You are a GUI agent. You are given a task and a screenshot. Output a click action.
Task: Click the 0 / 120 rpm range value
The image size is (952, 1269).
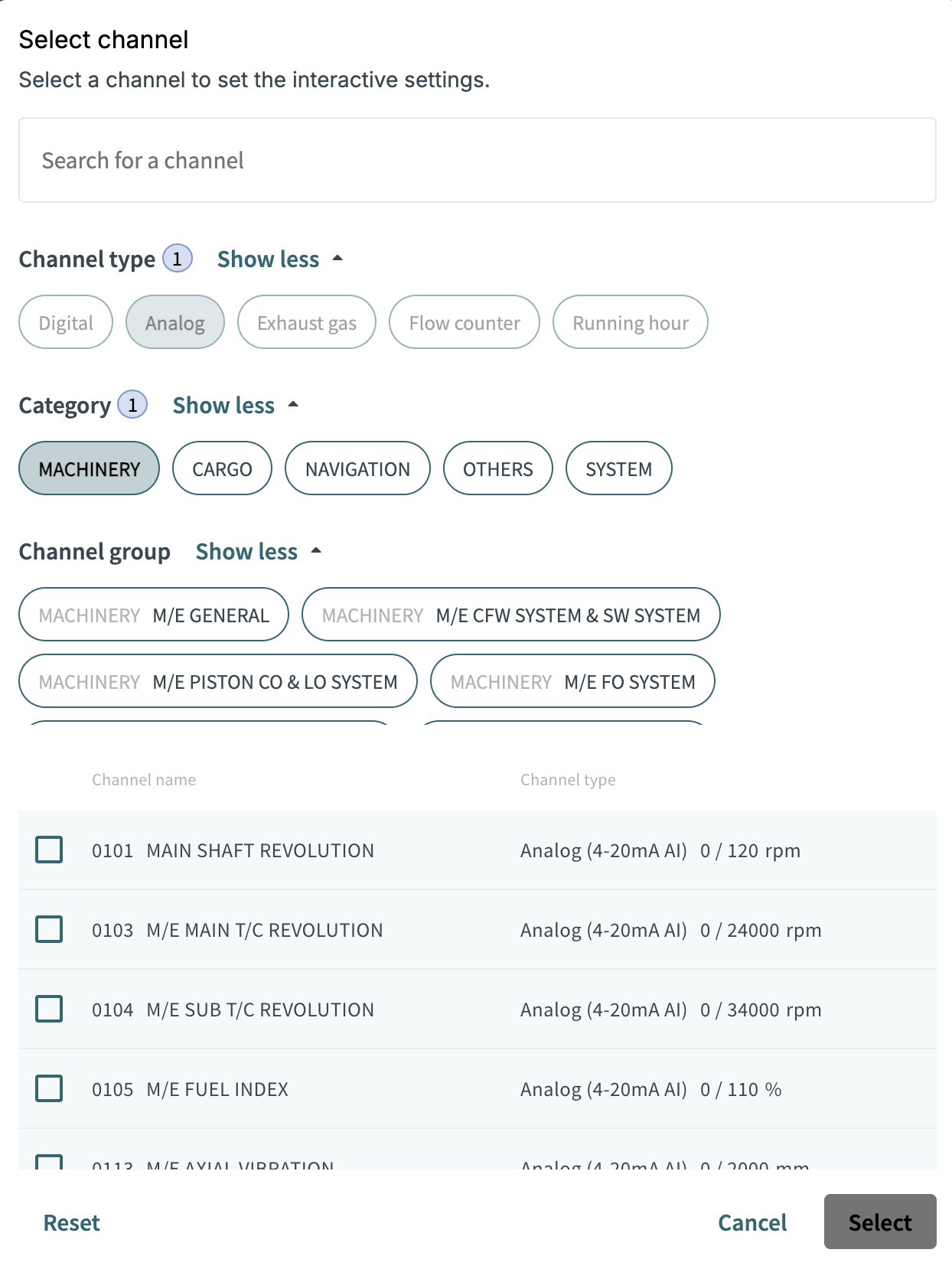750,850
